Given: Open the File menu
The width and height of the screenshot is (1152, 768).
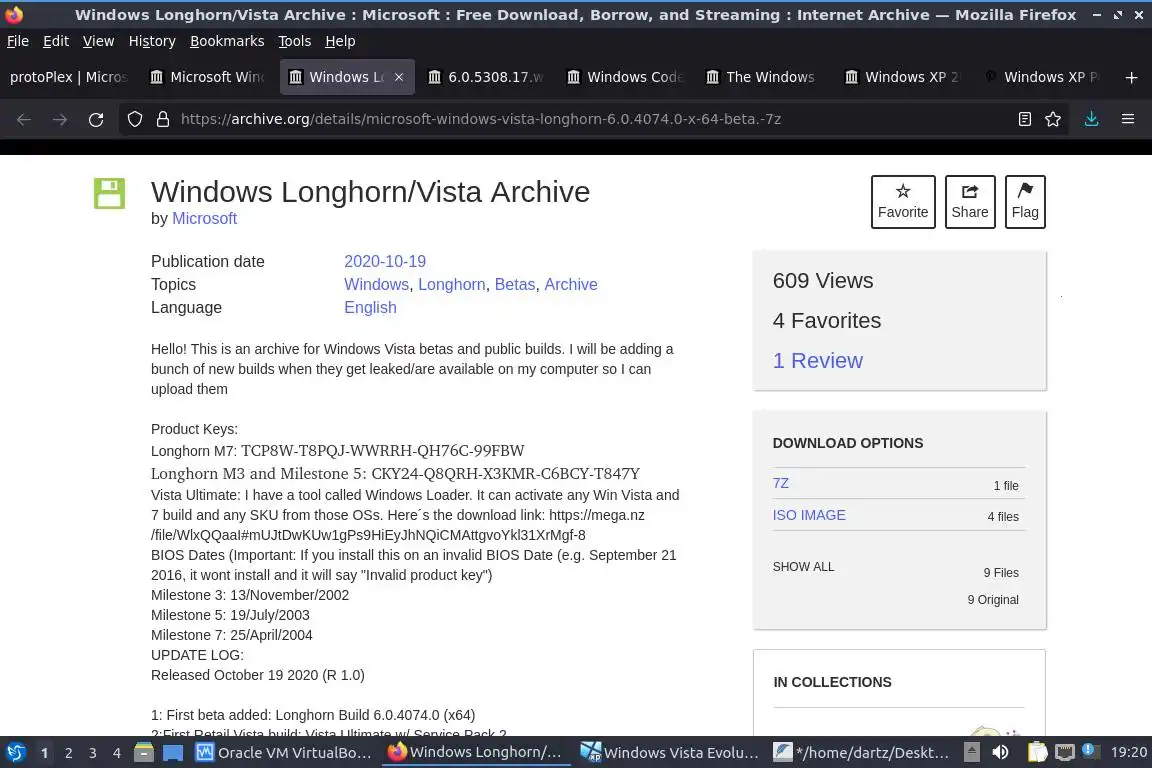Looking at the screenshot, I should click(x=18, y=41).
